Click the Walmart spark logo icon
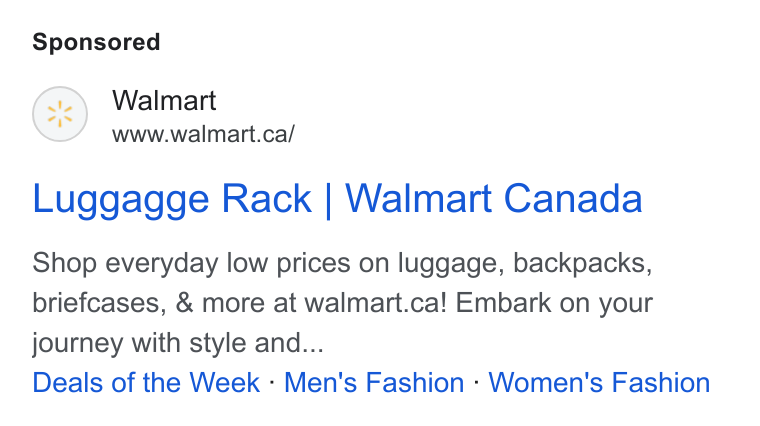Screen dimensions: 760x426 click(60, 114)
